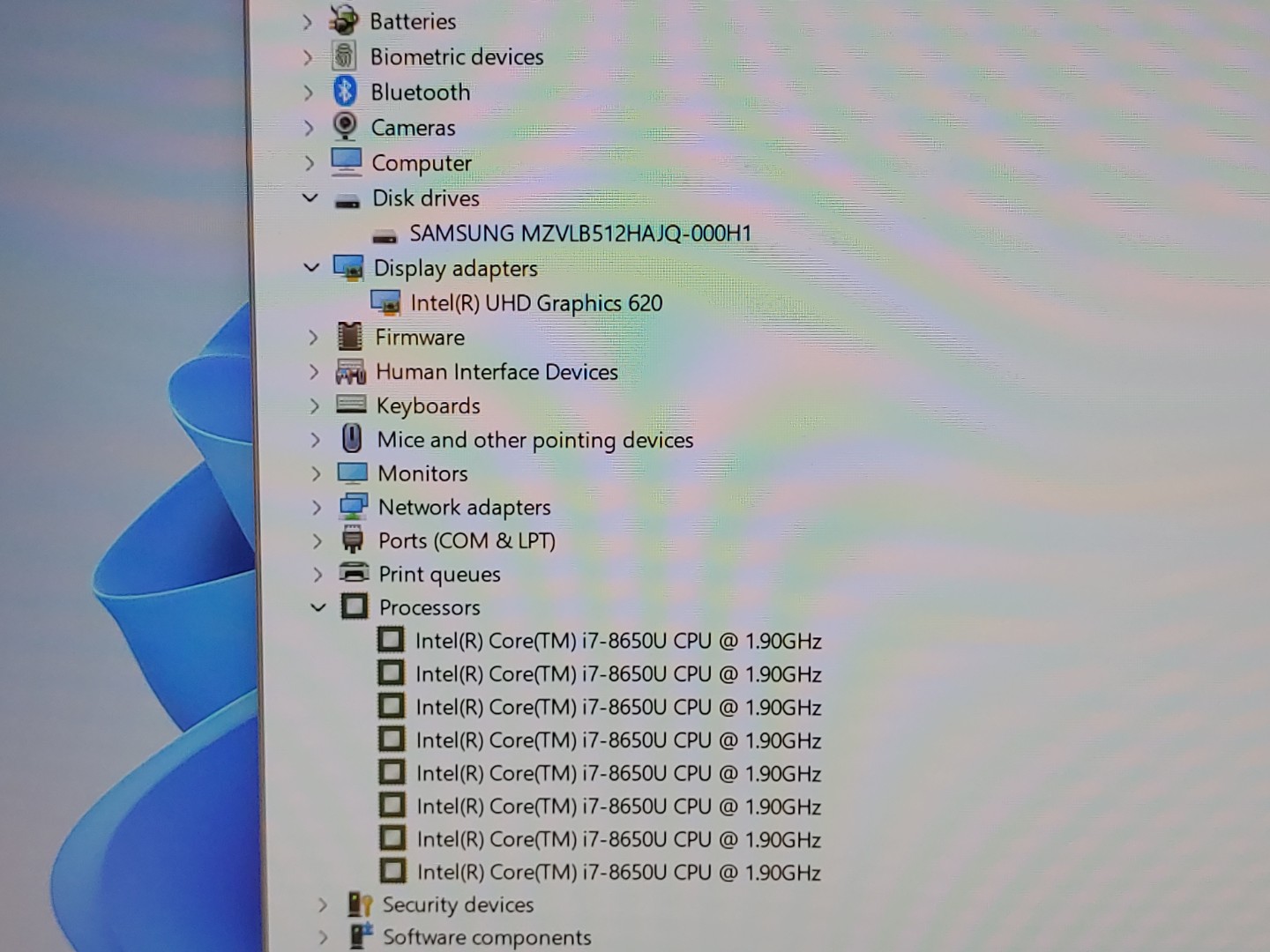Image resolution: width=1270 pixels, height=952 pixels.
Task: Select Intel(R) UHD Graphics 620 entry
Action: click(x=536, y=303)
